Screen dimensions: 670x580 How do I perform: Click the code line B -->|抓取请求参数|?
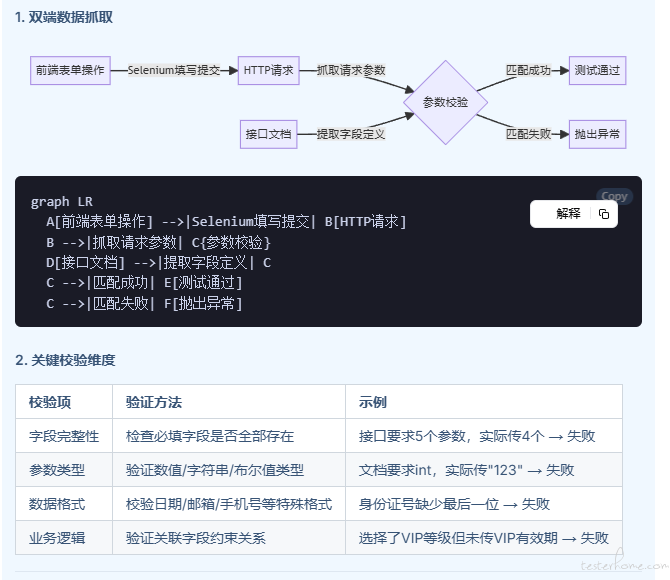(158, 242)
